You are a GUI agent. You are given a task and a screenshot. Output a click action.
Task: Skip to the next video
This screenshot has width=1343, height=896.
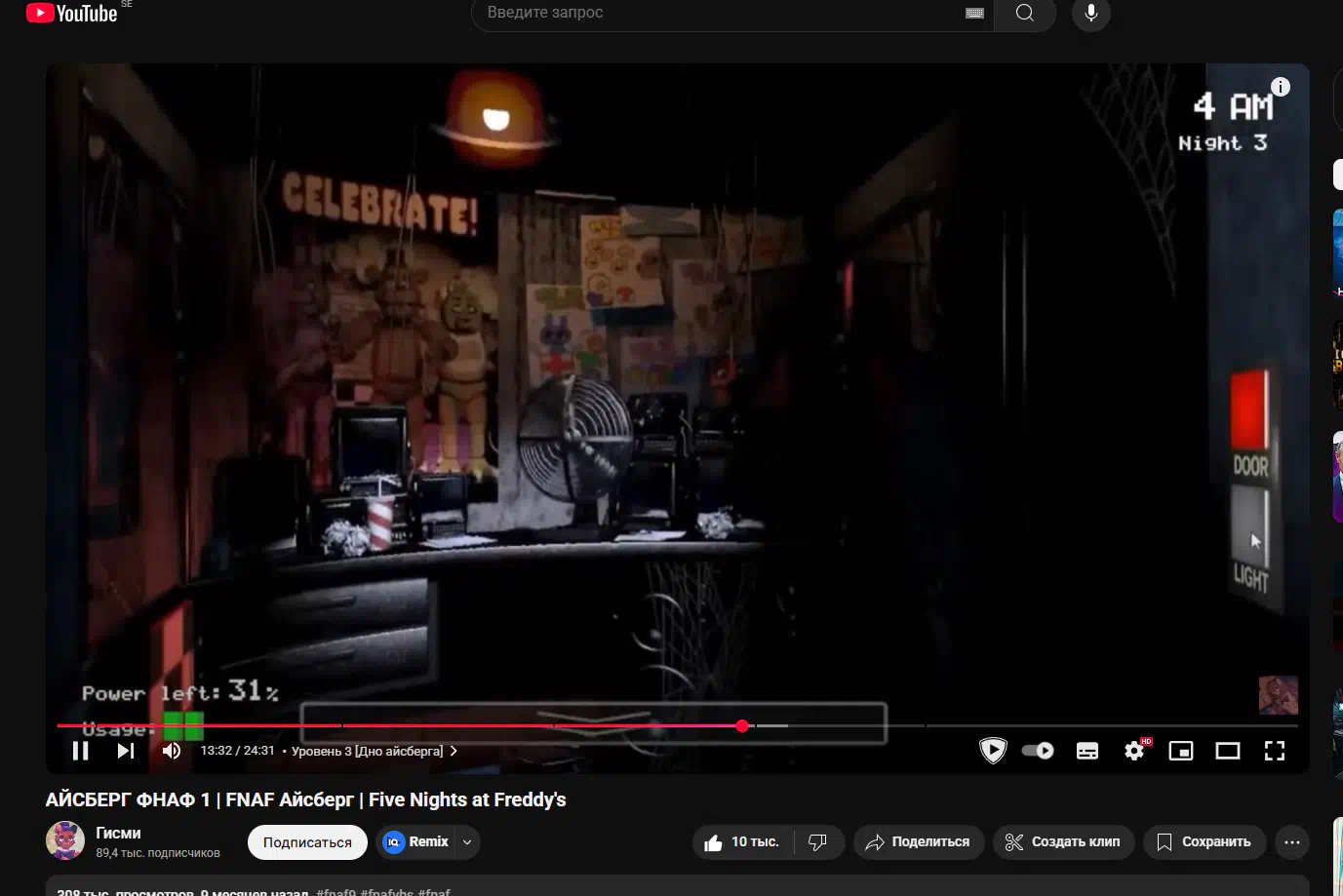pyautogui.click(x=126, y=751)
